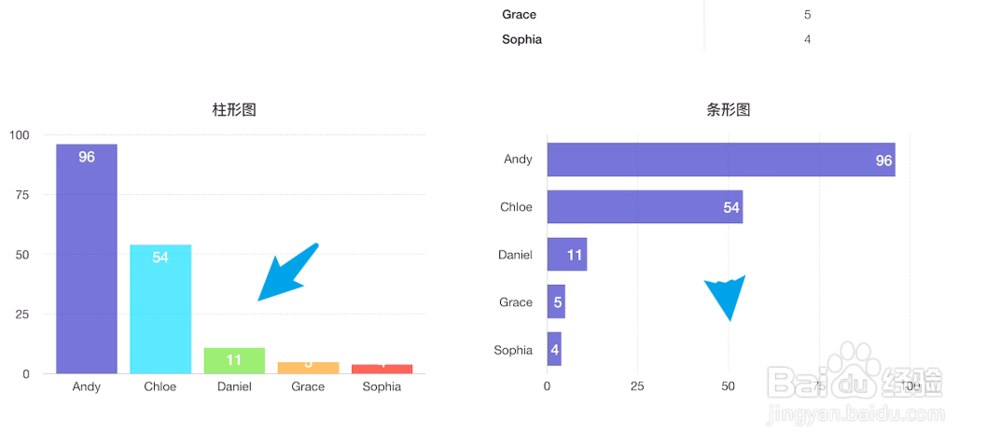1000x448 pixels.
Task: Click the 柱形图 chart title
Action: (234, 110)
